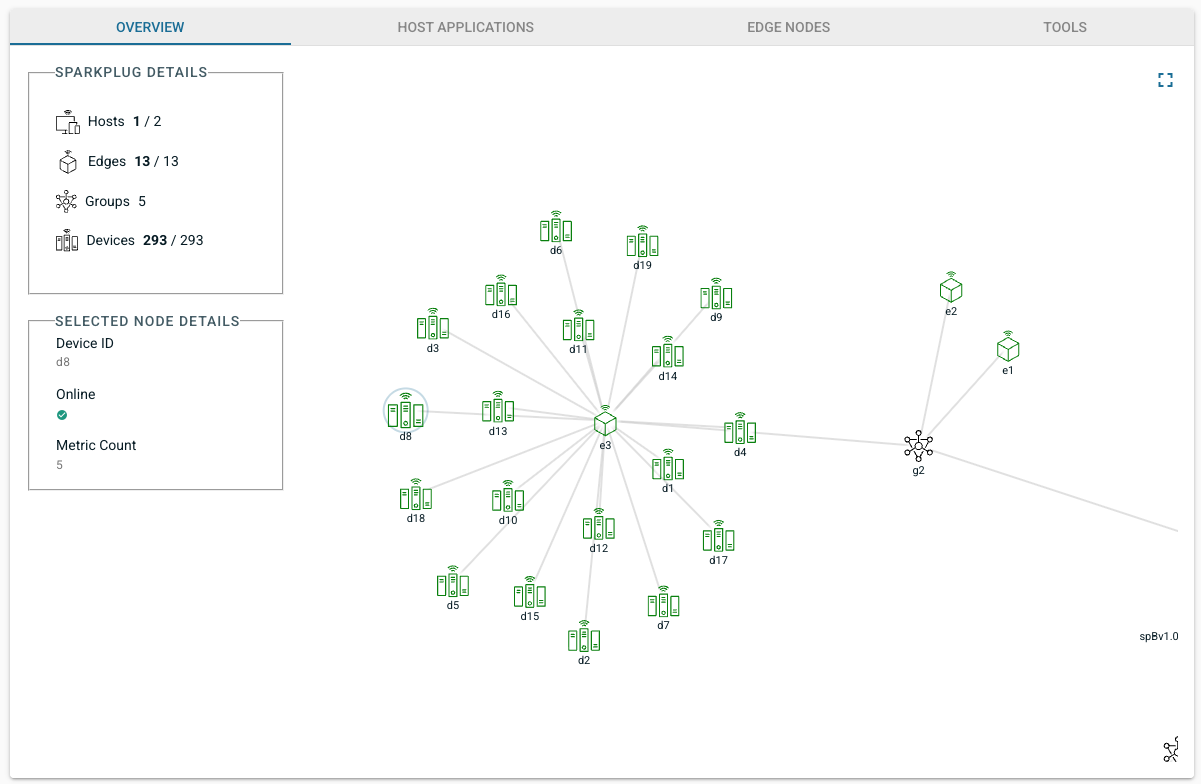Select device node d11
The width and height of the screenshot is (1201, 784).
(578, 326)
